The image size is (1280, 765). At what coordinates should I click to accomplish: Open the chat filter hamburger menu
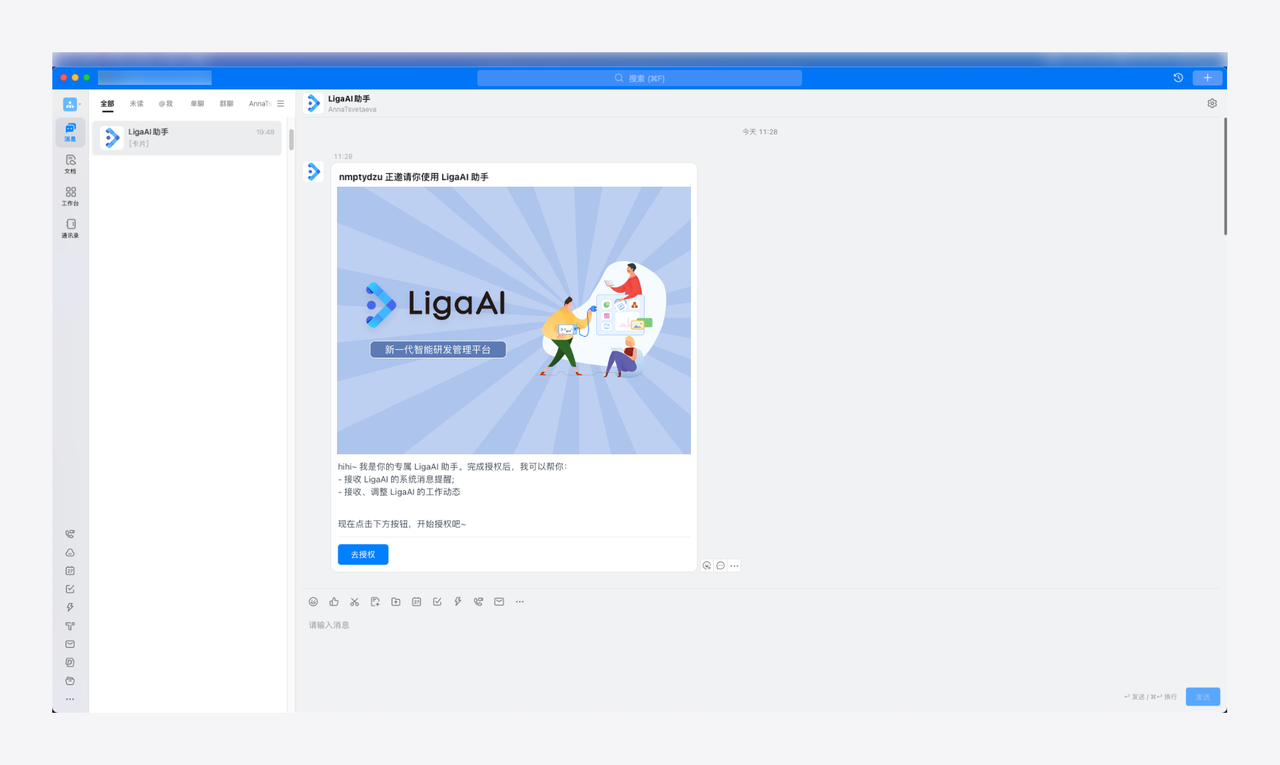click(x=279, y=103)
